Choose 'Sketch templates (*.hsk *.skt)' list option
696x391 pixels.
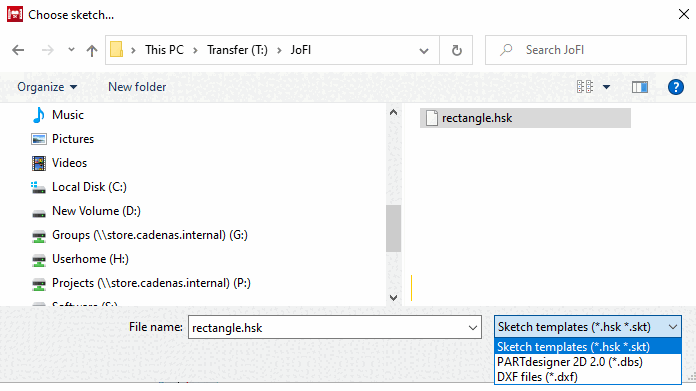[588, 347]
